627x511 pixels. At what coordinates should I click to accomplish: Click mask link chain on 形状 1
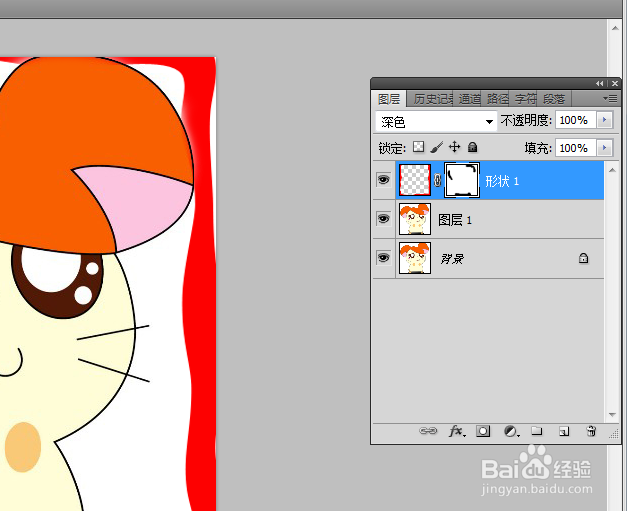tap(437, 180)
